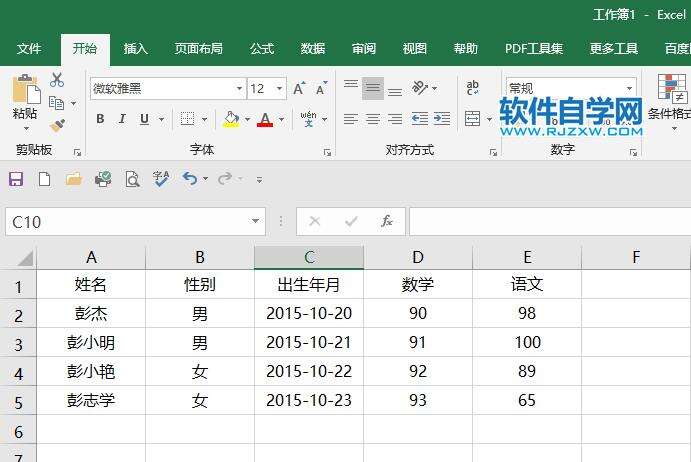
Task: Open font color dropdown arrow
Action: click(x=282, y=119)
